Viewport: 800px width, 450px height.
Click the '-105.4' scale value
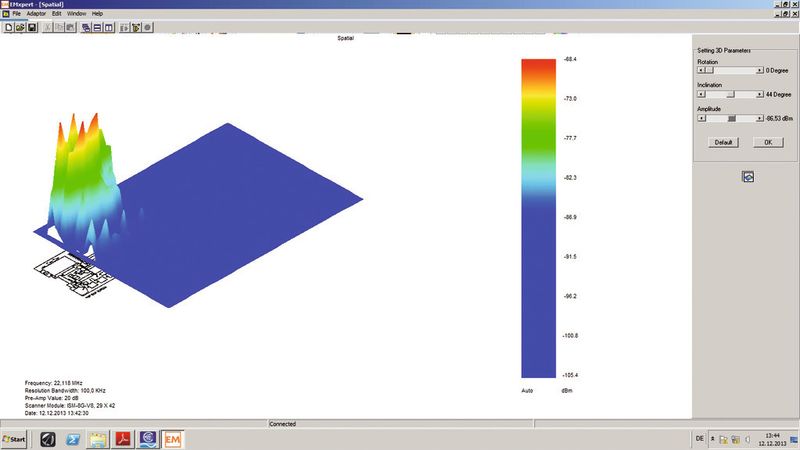coord(570,375)
